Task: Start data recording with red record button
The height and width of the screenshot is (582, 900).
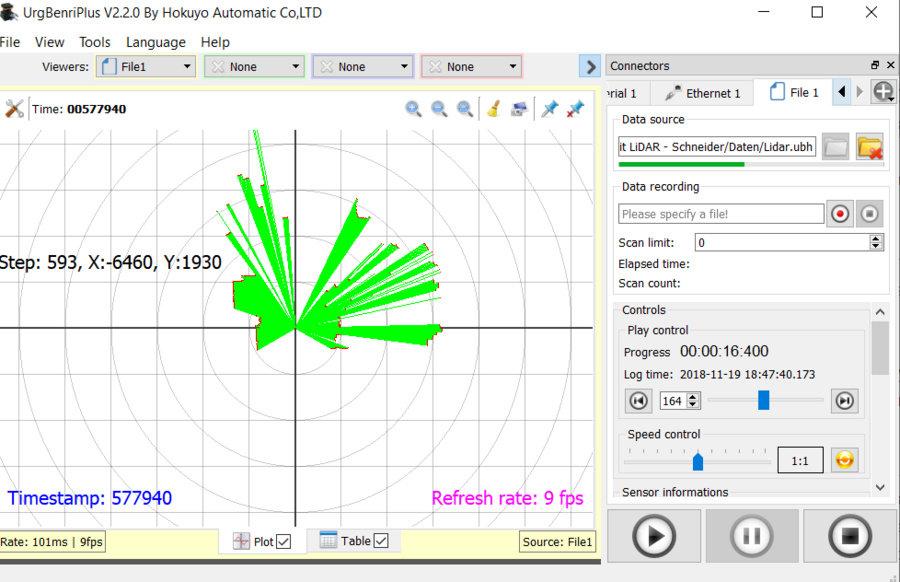Action: (840, 214)
